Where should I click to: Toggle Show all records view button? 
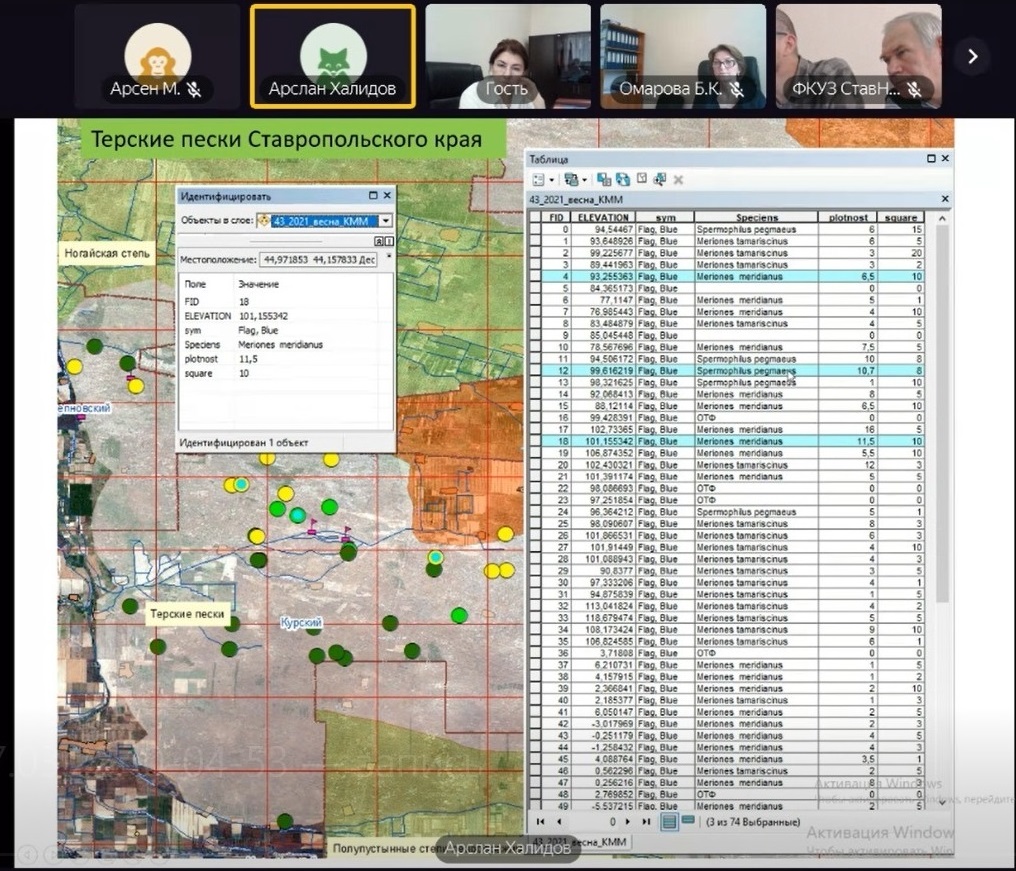670,822
